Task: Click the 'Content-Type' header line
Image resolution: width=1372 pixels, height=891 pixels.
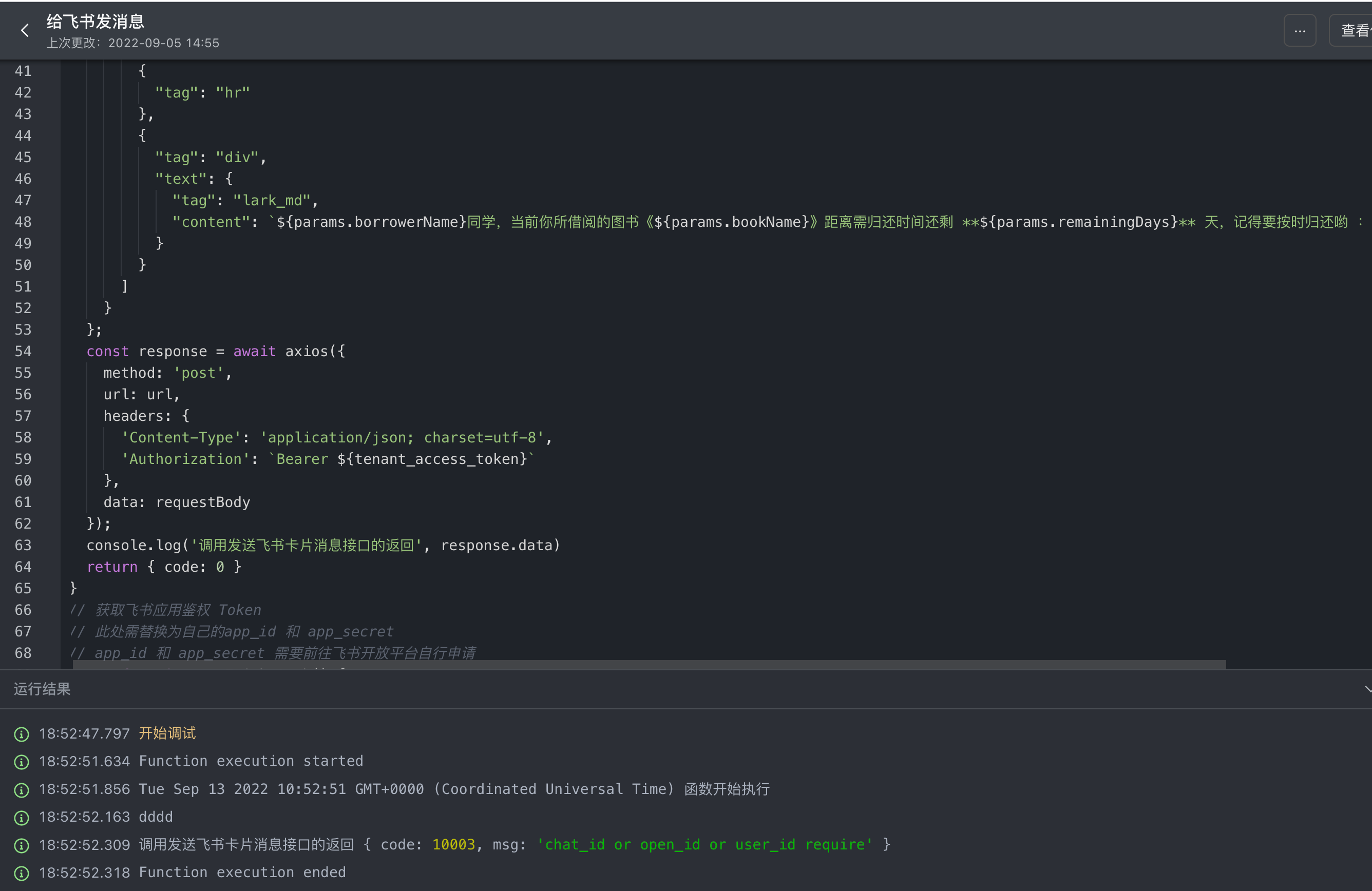Action: [337, 437]
